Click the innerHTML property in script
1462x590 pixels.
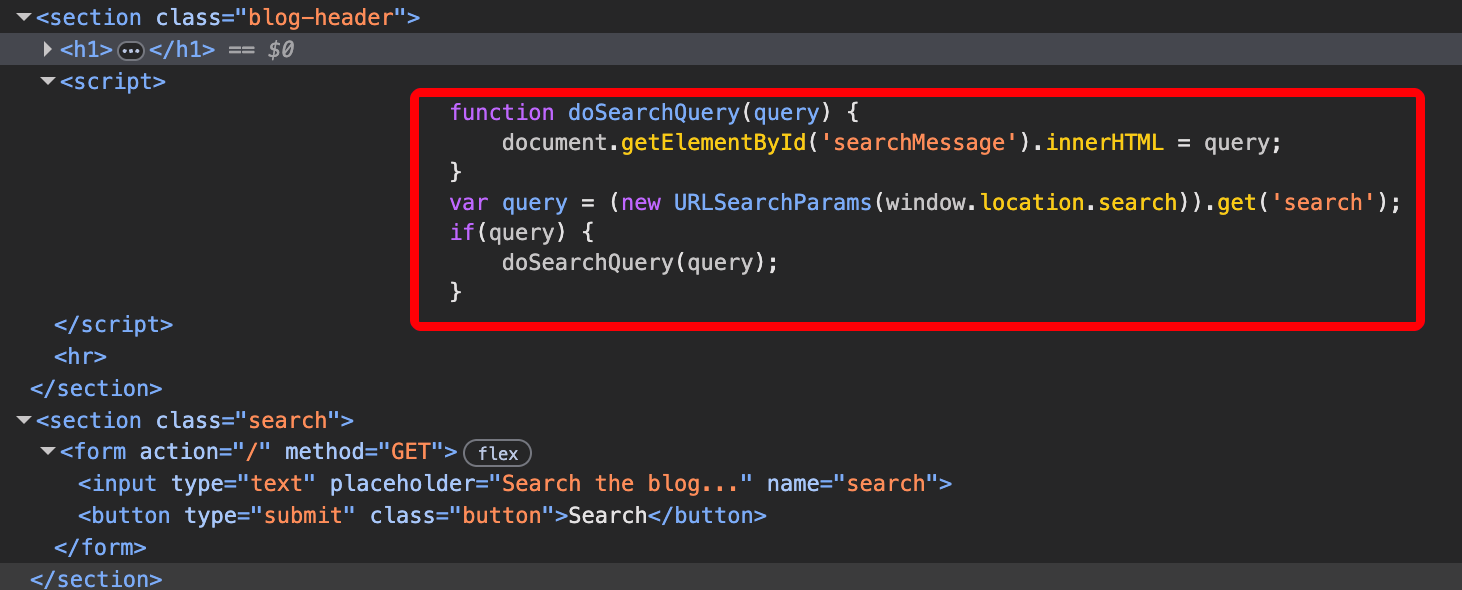tap(1104, 143)
